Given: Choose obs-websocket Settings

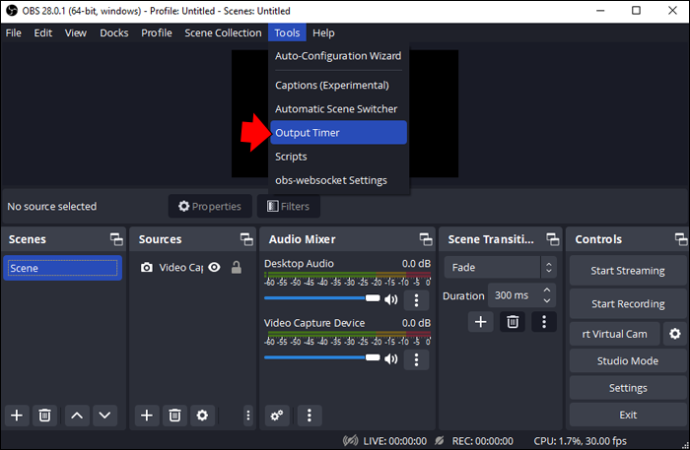Looking at the screenshot, I should point(338,180).
